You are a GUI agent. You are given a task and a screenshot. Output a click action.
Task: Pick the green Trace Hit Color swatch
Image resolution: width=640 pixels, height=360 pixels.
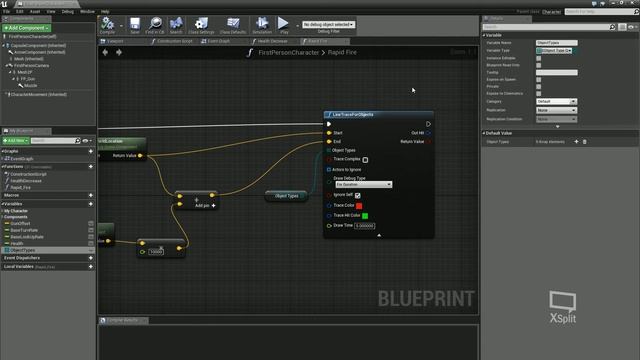(x=365, y=216)
